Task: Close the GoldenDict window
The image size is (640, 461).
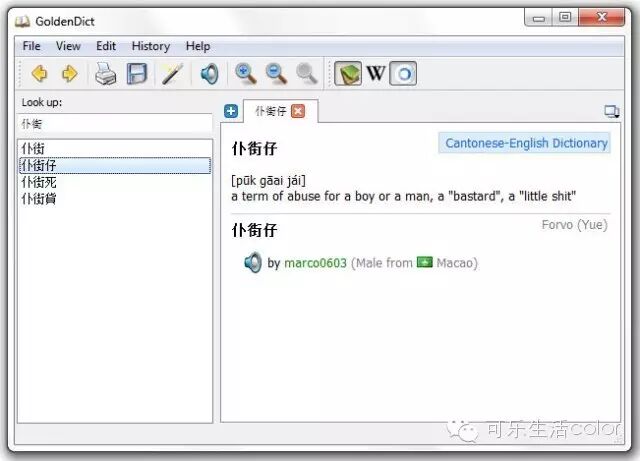Action: [602, 17]
